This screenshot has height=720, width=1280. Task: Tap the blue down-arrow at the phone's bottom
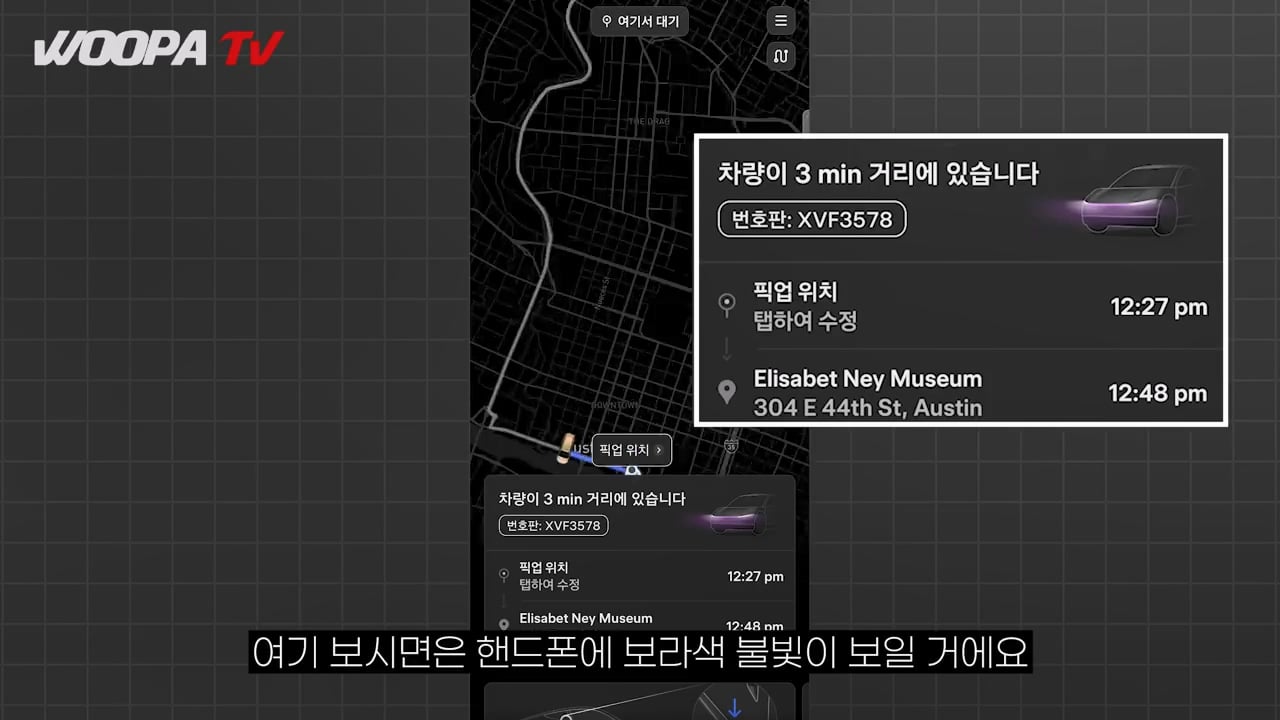pyautogui.click(x=734, y=708)
